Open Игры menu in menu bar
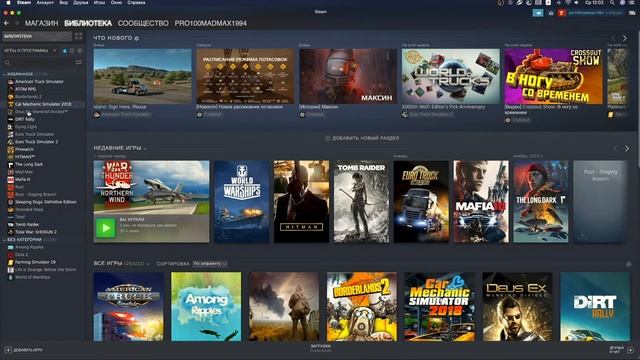This screenshot has width=640, height=360. pyautogui.click(x=99, y=3)
